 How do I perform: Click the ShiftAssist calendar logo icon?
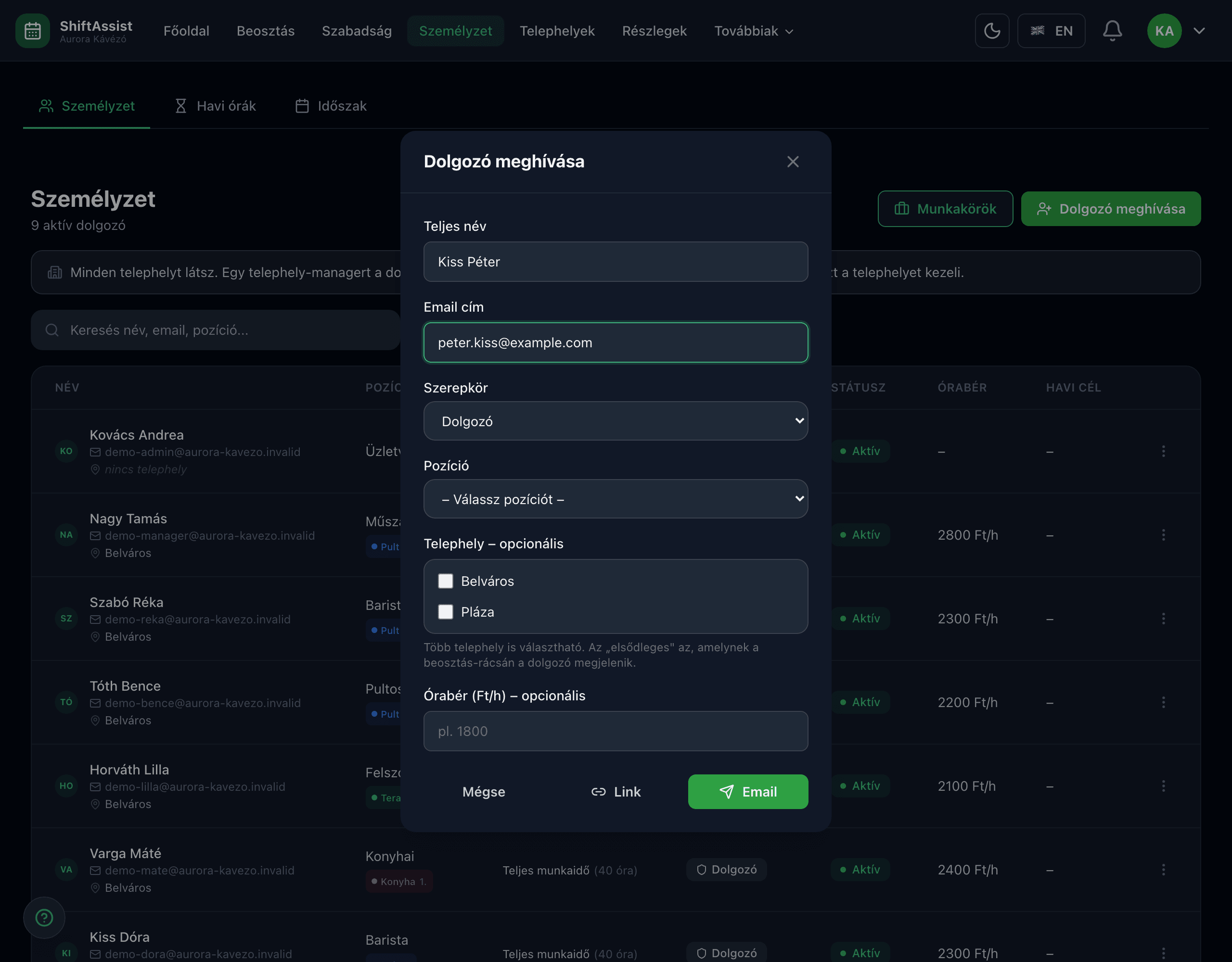tap(33, 31)
